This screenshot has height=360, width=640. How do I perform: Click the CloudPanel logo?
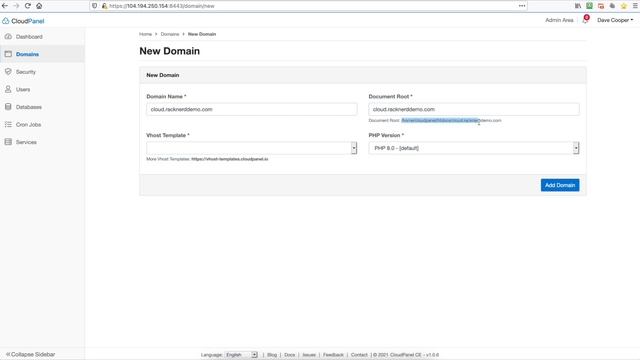23,21
